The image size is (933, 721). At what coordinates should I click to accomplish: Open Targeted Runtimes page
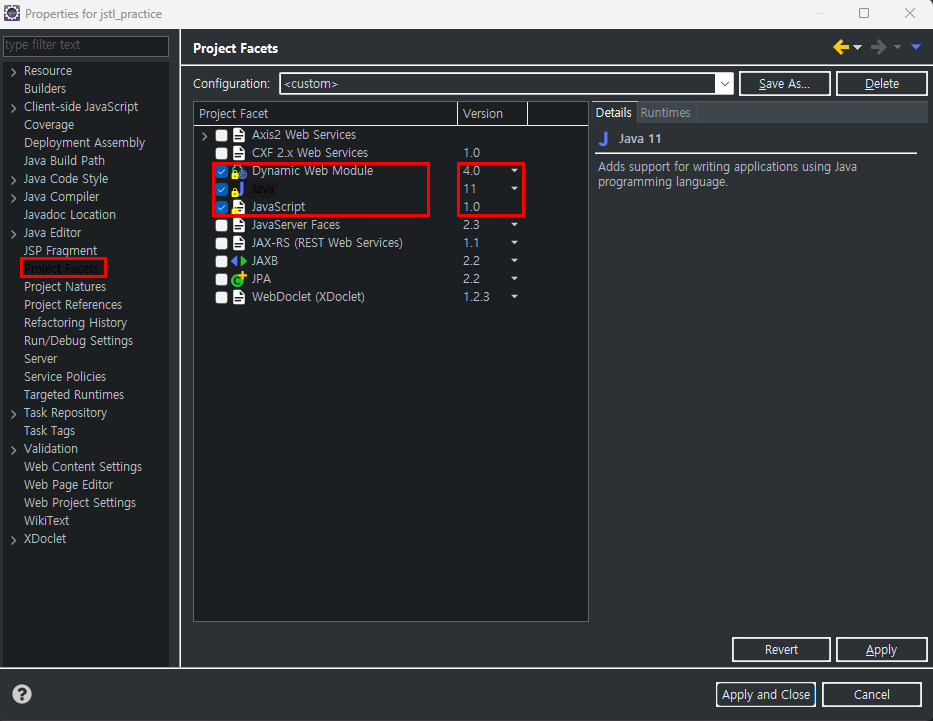coord(74,394)
